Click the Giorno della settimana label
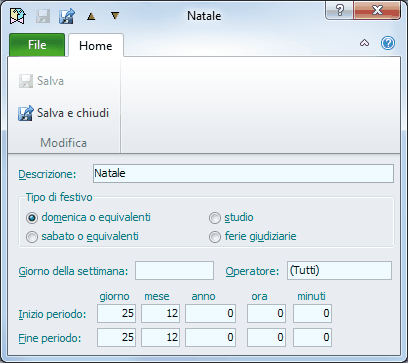Image resolution: width=408 pixels, height=363 pixels. [73, 271]
